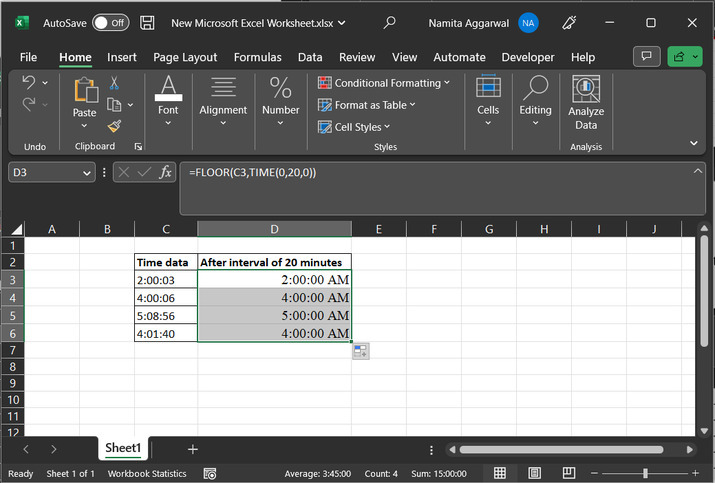Add a new sheet with plus button
The image size is (715, 483).
click(x=193, y=449)
